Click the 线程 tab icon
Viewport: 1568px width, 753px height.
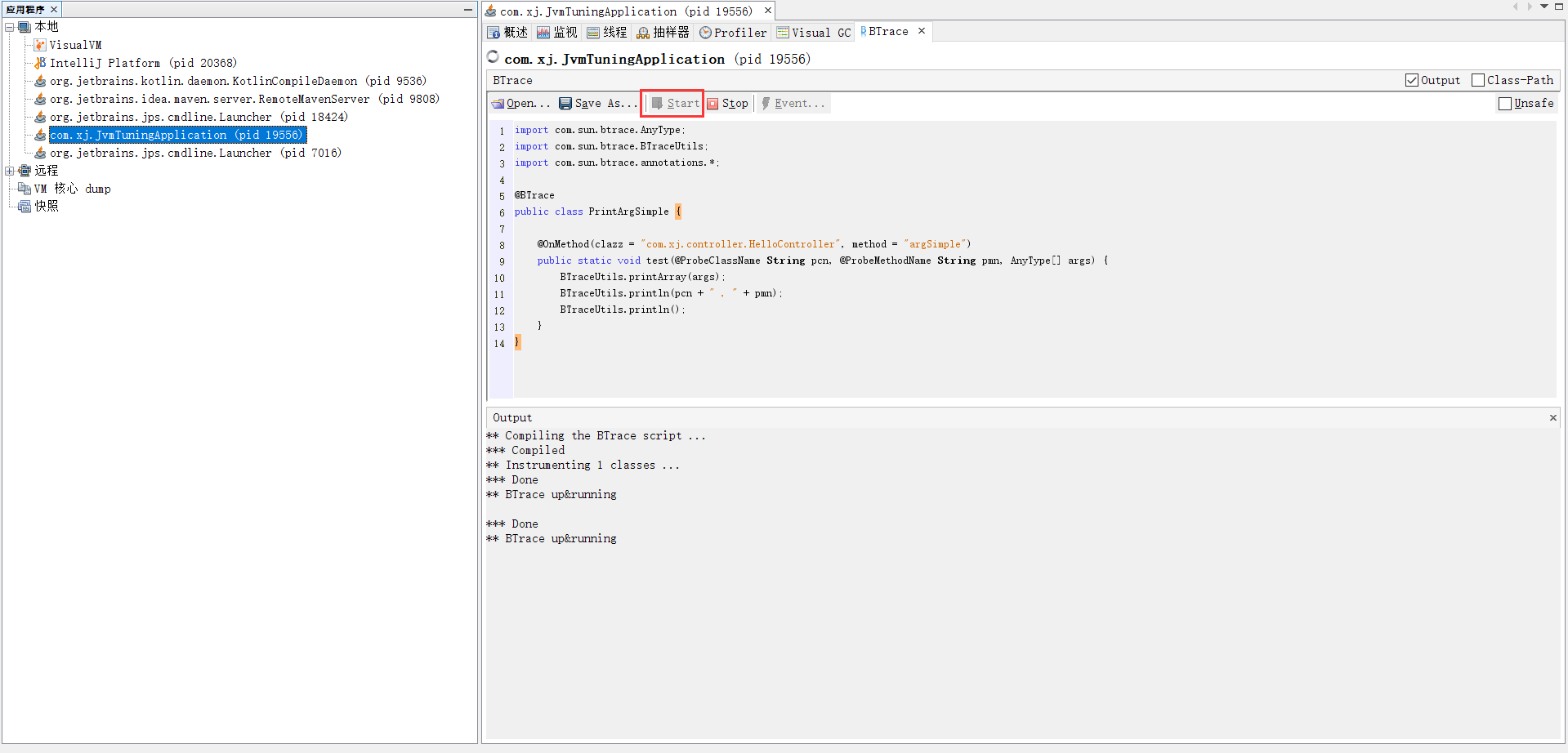coord(593,33)
